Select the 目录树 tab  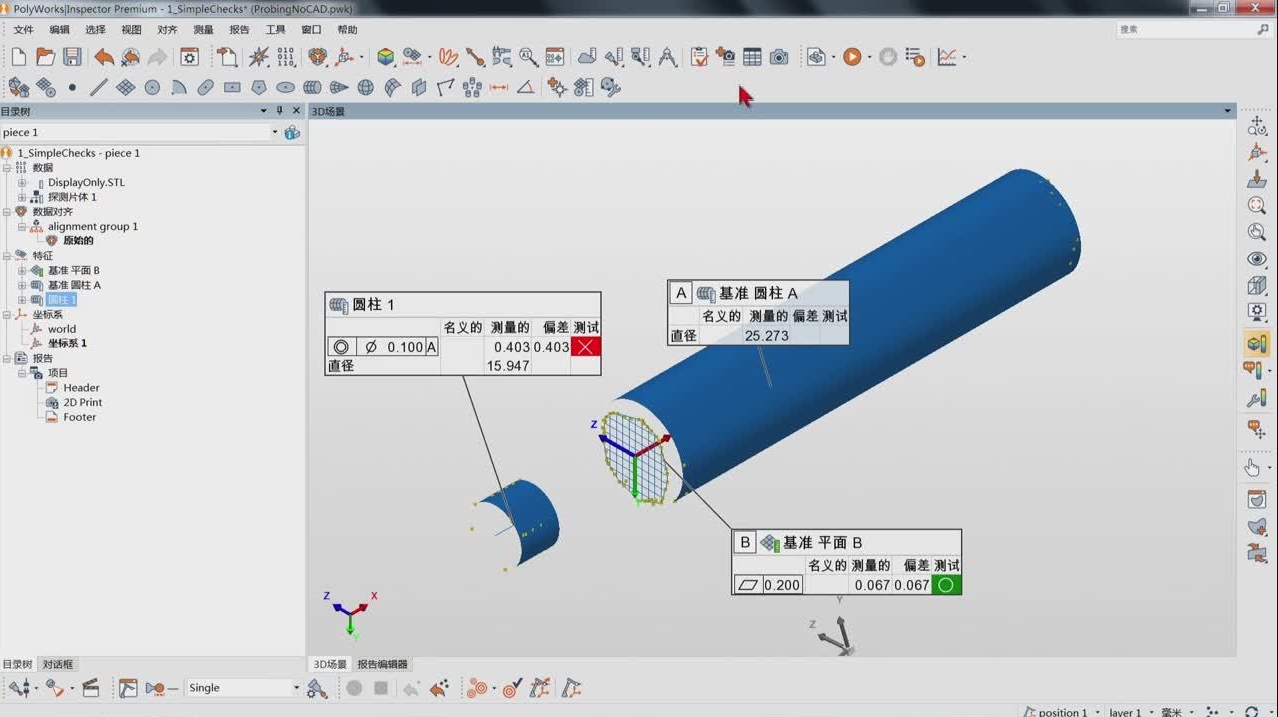pos(17,664)
